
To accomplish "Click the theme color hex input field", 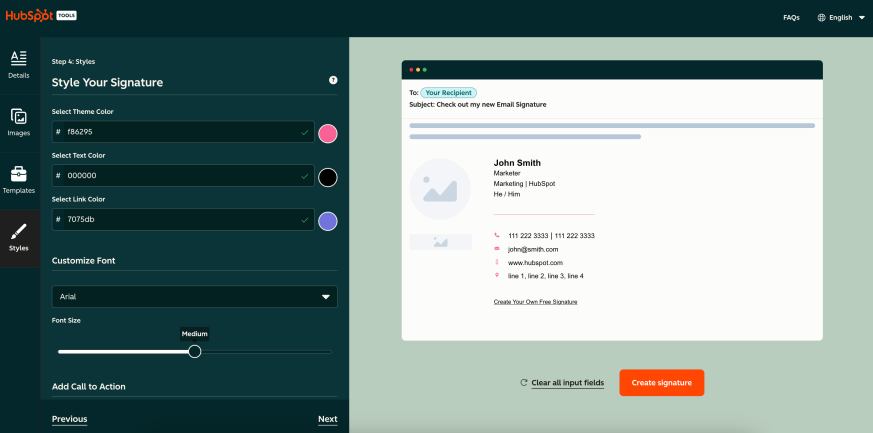I will pos(180,132).
